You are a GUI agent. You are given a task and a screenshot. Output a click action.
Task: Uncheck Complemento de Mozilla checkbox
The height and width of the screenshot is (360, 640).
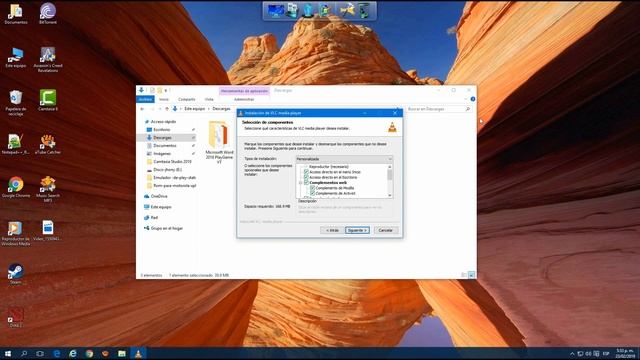313,188
